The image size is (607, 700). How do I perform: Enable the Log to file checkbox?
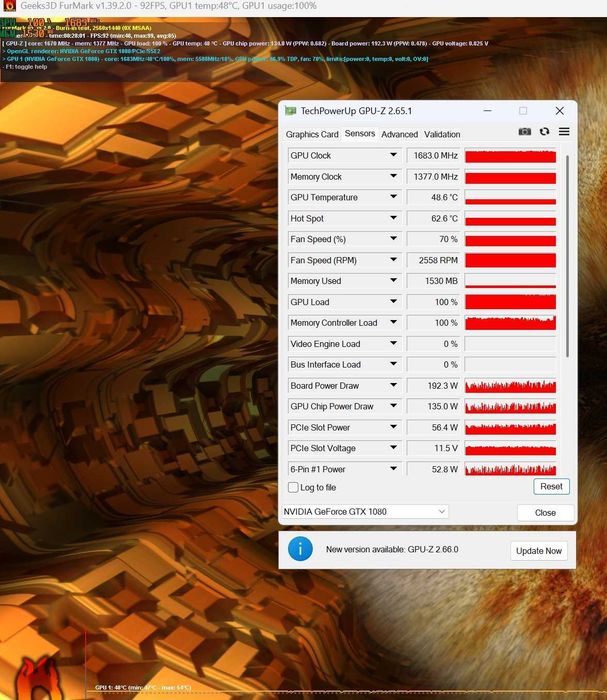(x=293, y=487)
